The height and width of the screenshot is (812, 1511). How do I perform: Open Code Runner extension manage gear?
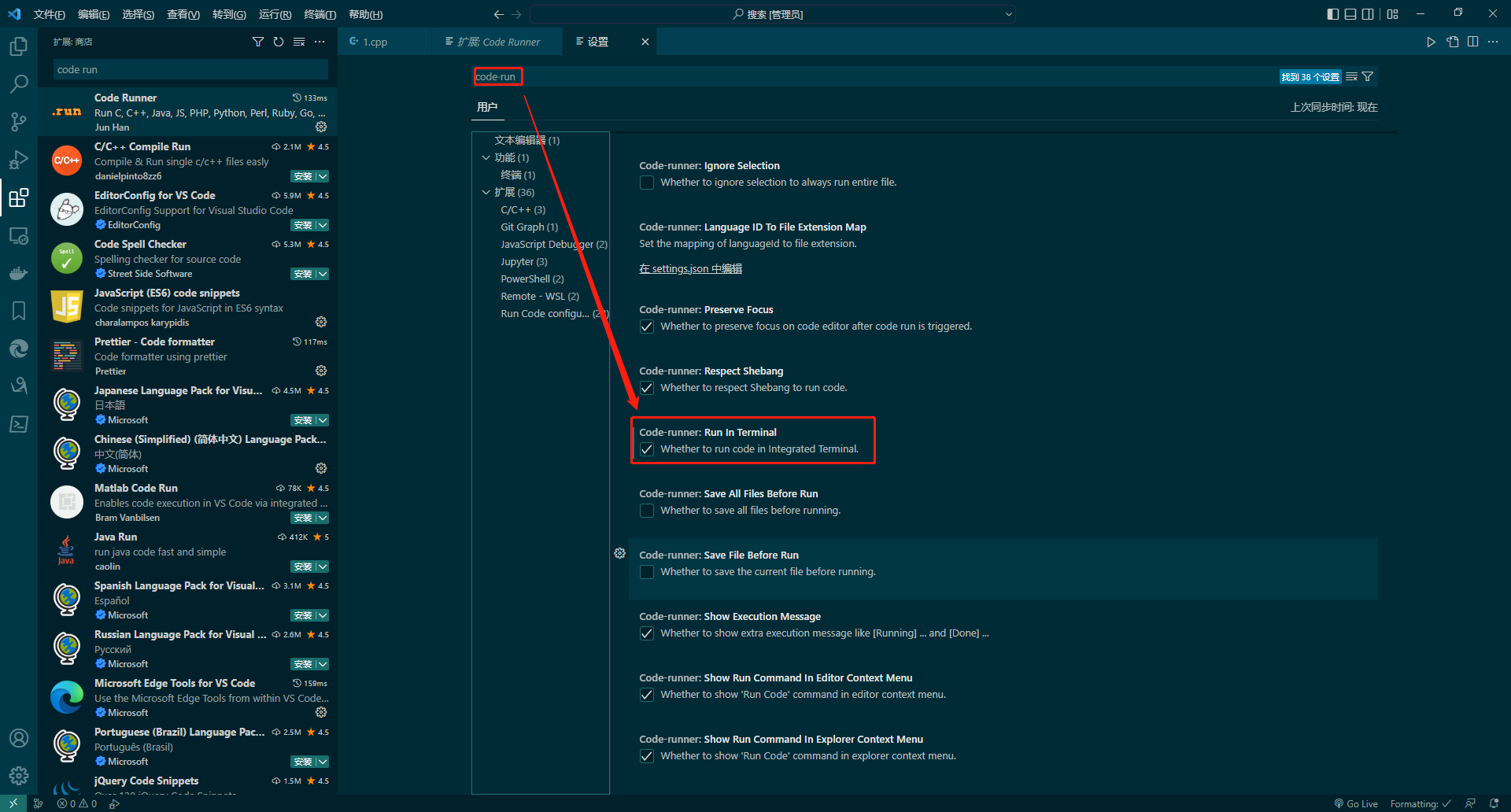(321, 127)
